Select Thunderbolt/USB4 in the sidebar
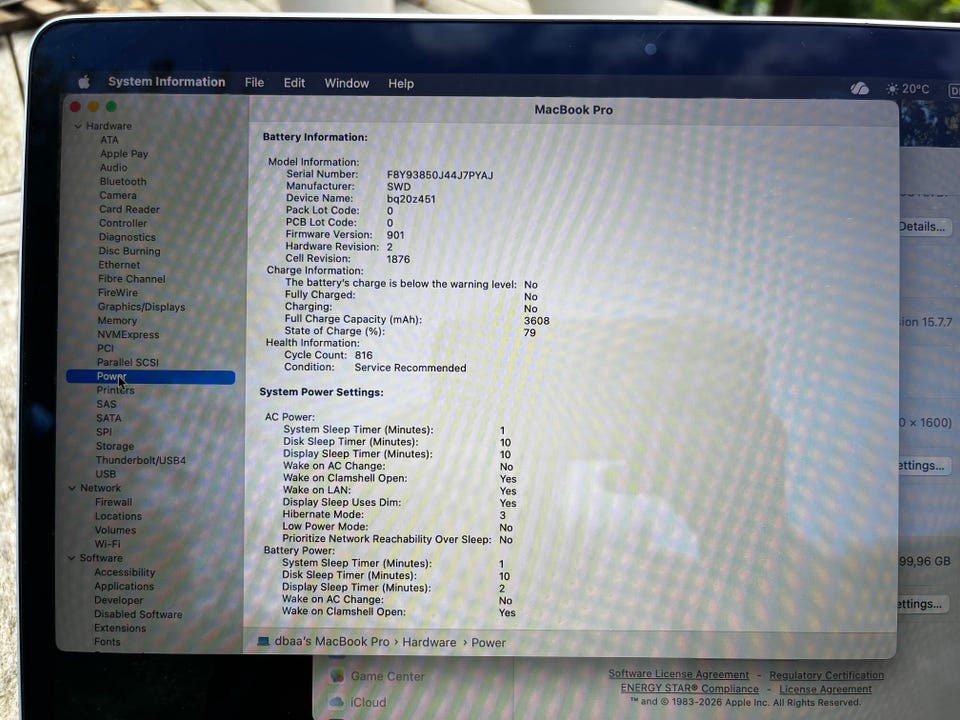The width and height of the screenshot is (960, 720). [x=141, y=460]
